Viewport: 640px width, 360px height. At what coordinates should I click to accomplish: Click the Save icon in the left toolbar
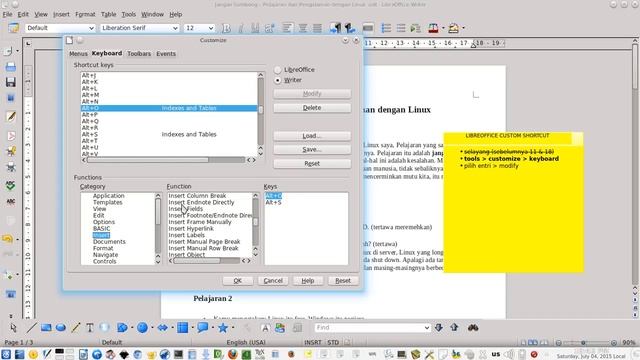coord(11,82)
